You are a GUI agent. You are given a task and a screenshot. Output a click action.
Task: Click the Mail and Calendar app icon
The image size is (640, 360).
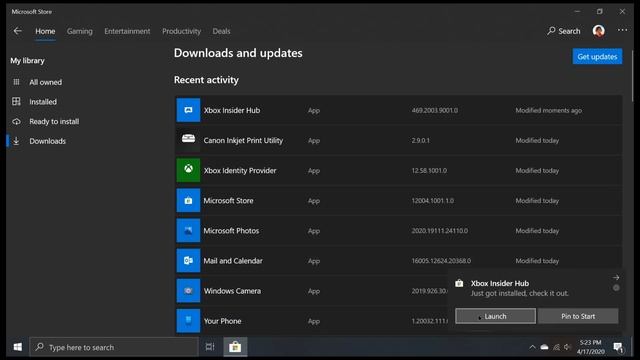tap(188, 260)
